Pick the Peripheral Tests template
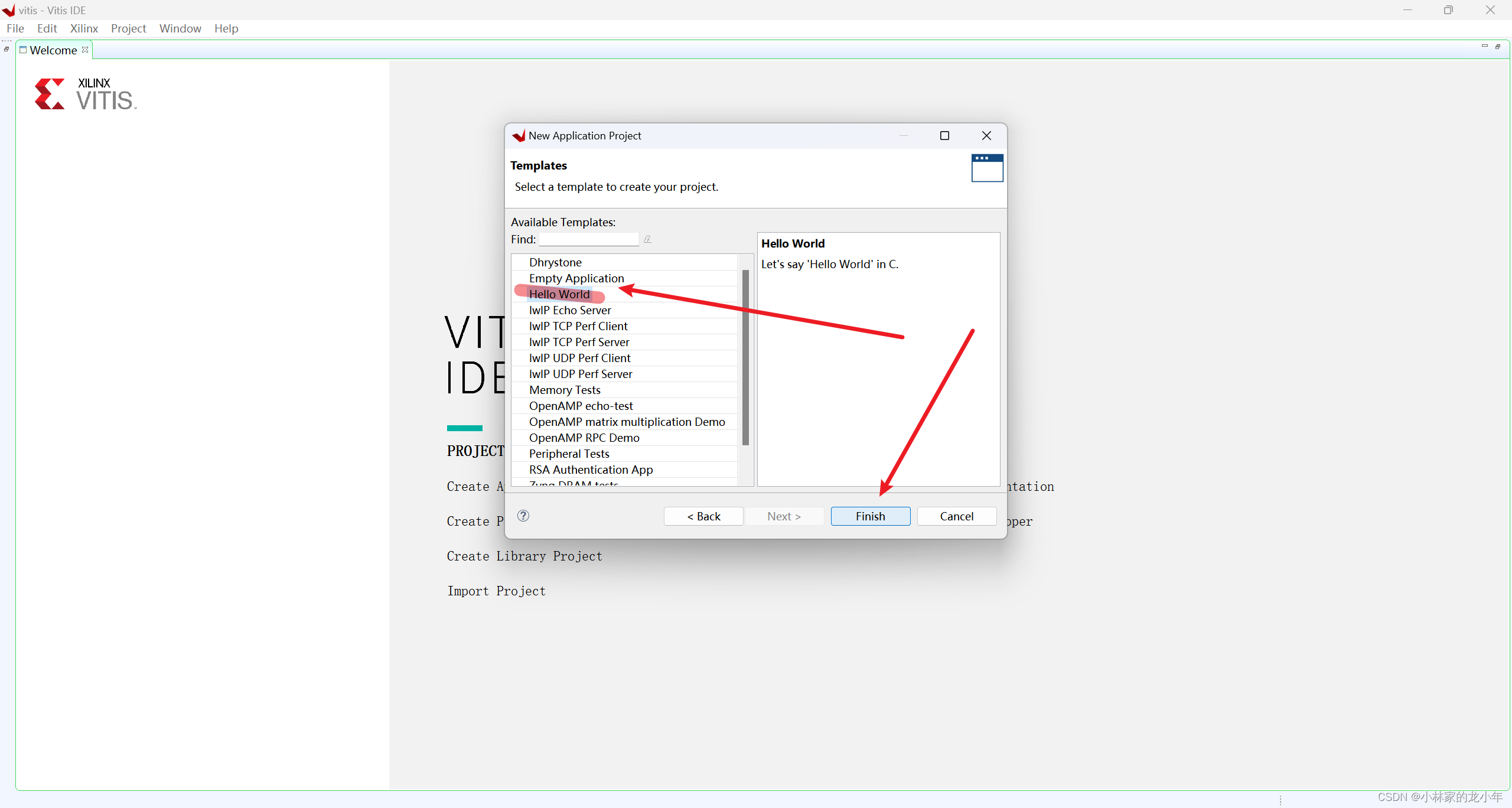 (x=569, y=454)
